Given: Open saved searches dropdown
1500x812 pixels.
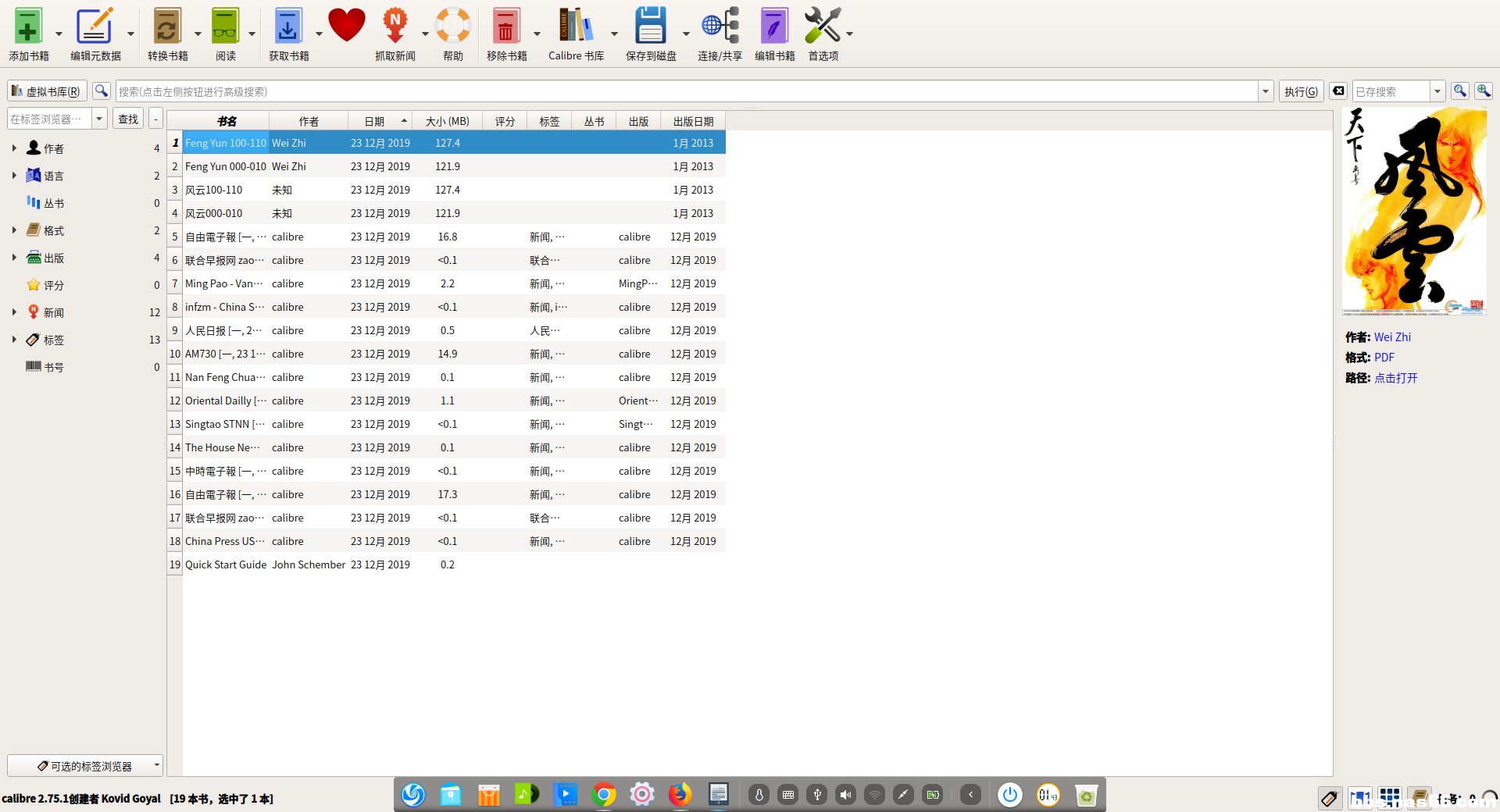Looking at the screenshot, I should (x=1437, y=91).
